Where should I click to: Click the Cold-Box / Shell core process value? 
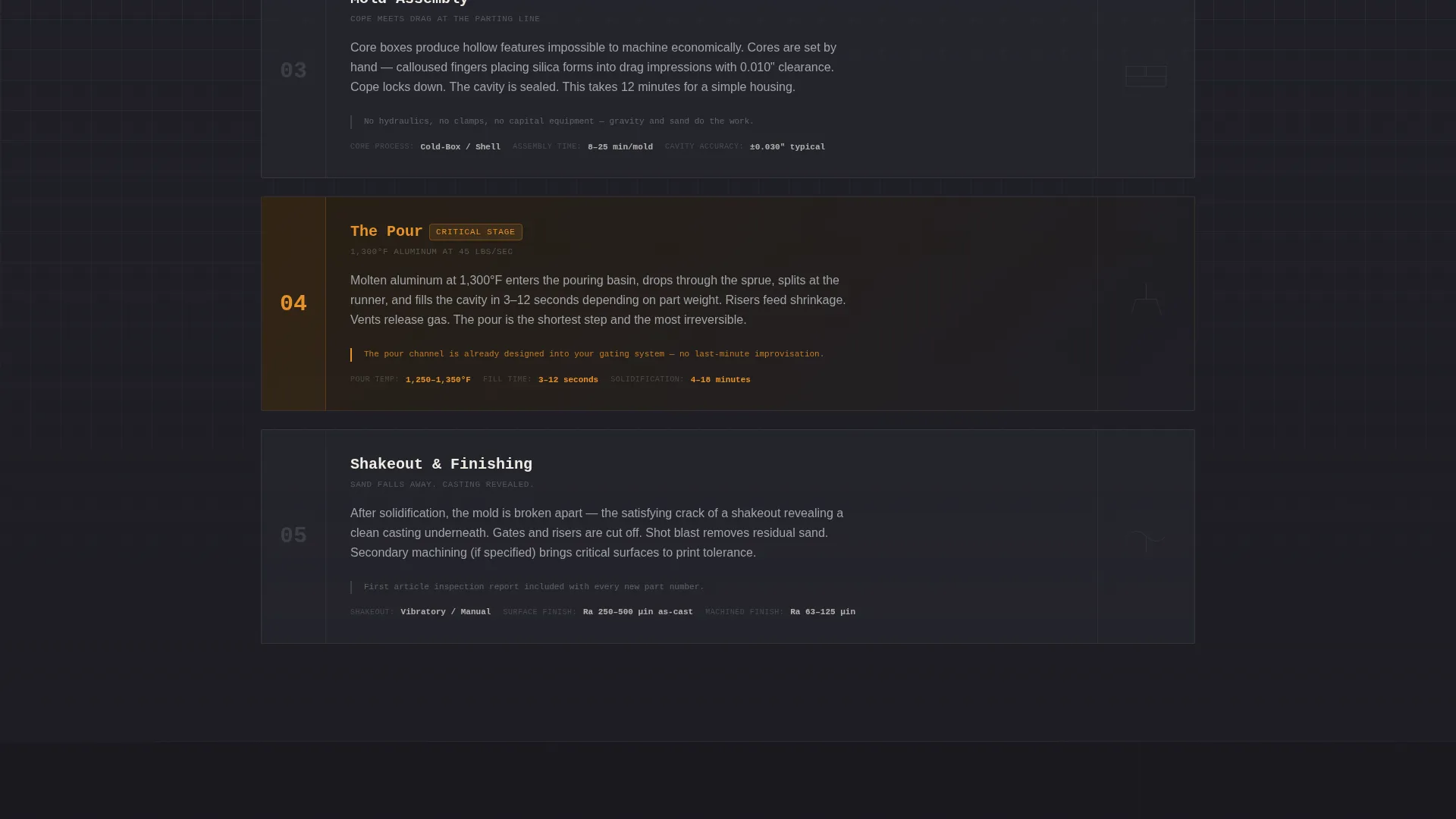point(460,147)
